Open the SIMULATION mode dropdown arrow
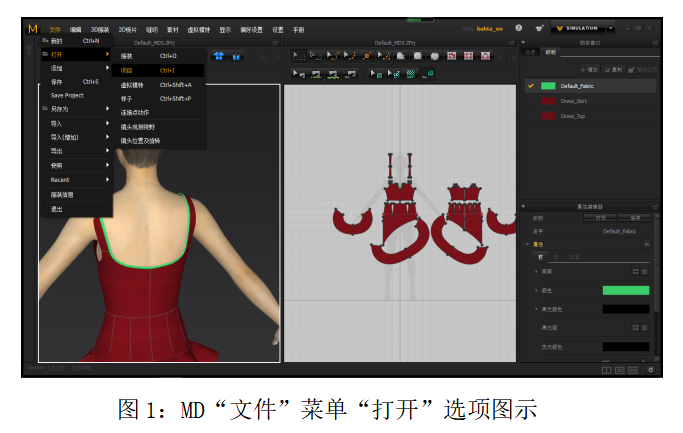The image size is (683, 433). 610,29
